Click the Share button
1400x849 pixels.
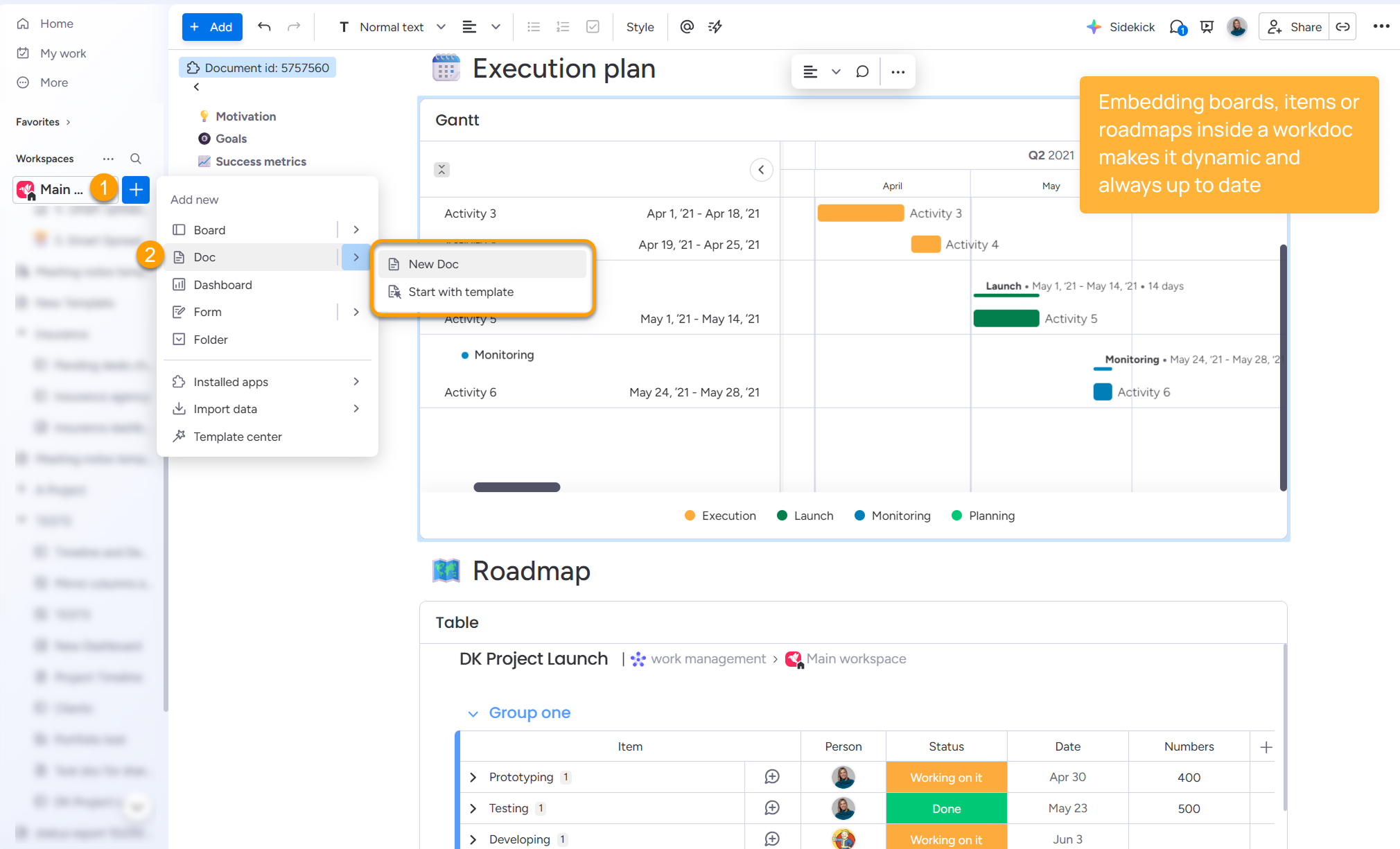[x=1294, y=27]
